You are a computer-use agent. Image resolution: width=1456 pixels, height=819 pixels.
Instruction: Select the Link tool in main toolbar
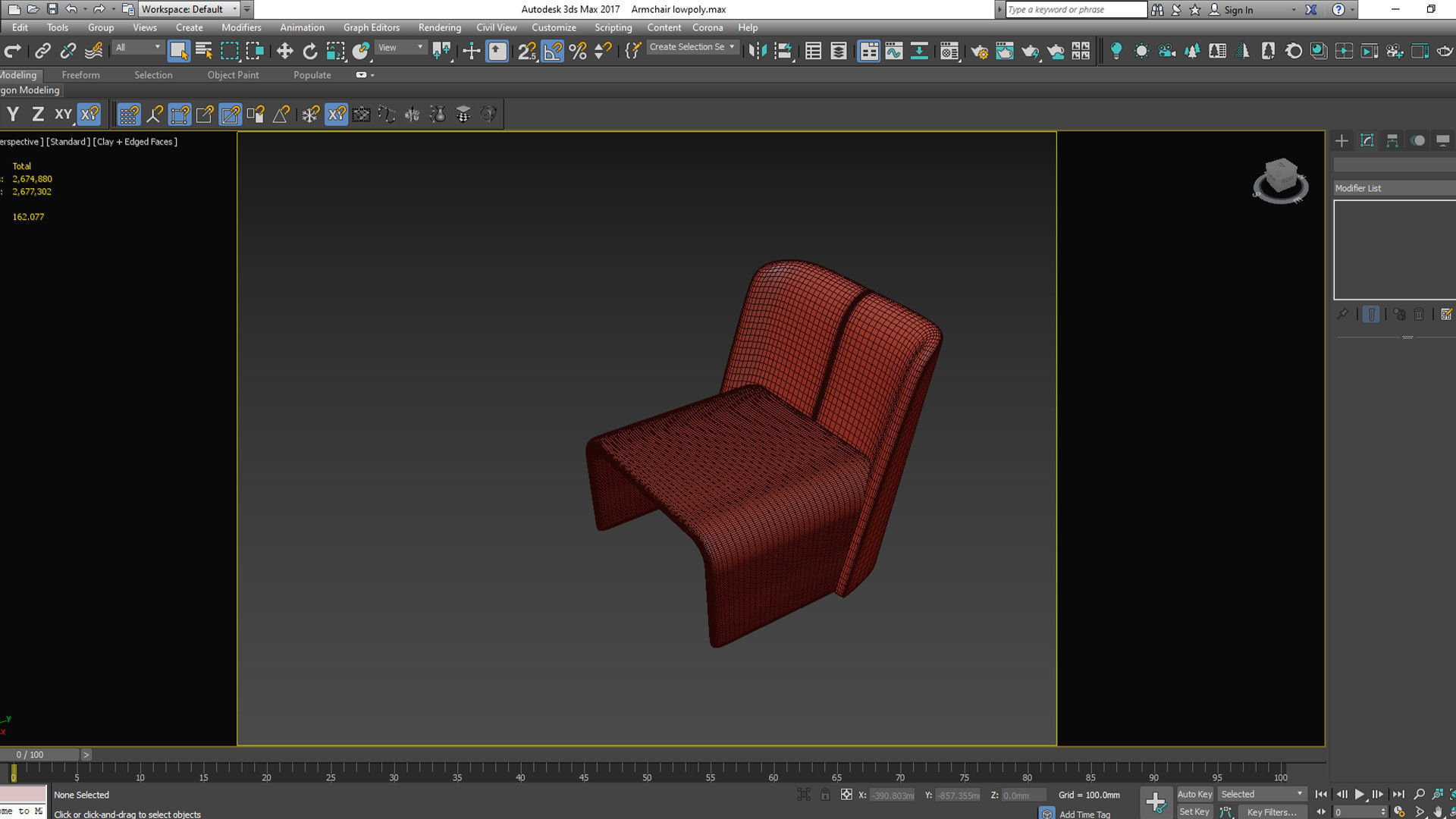(42, 51)
